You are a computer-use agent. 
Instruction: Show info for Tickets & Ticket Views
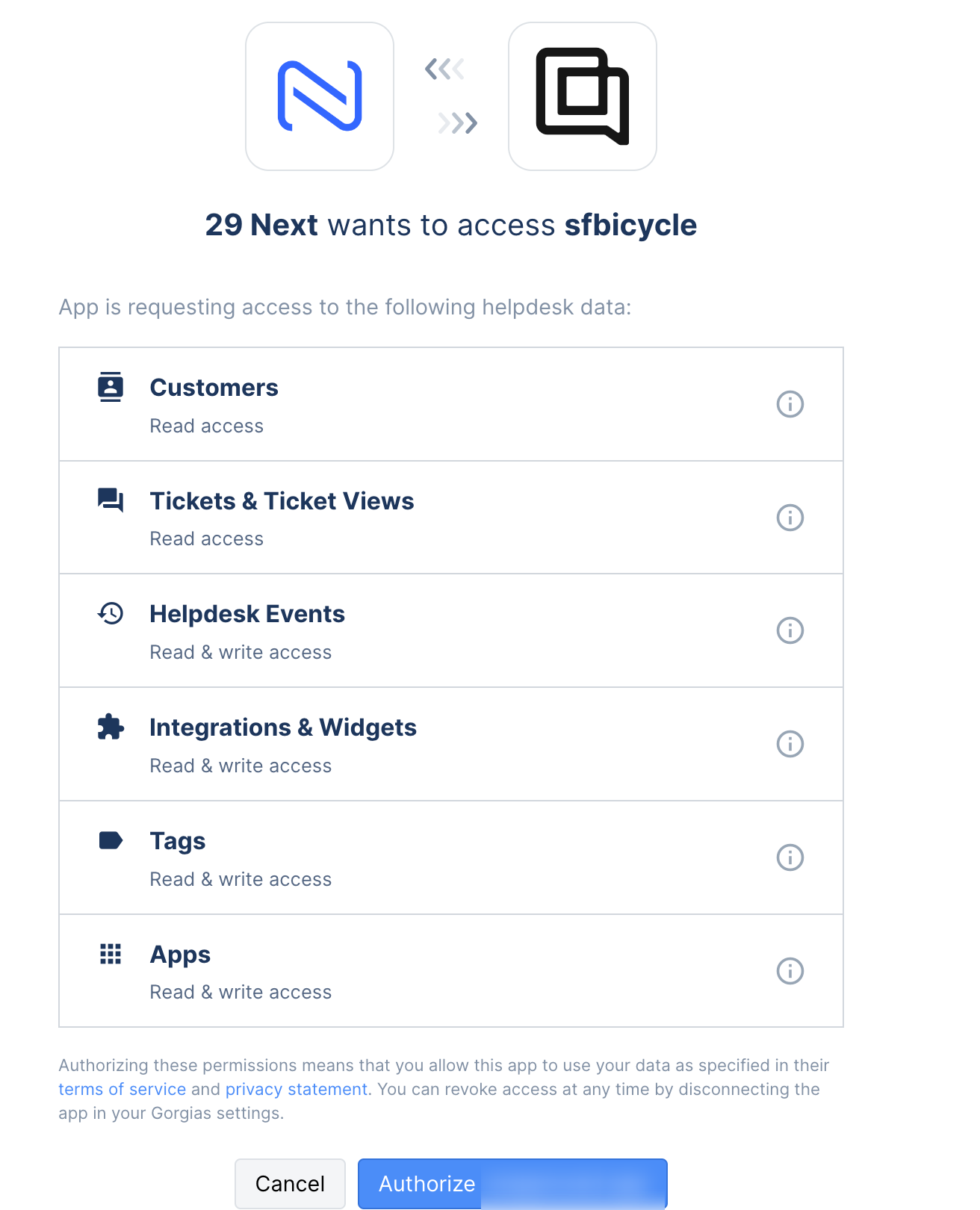790,518
